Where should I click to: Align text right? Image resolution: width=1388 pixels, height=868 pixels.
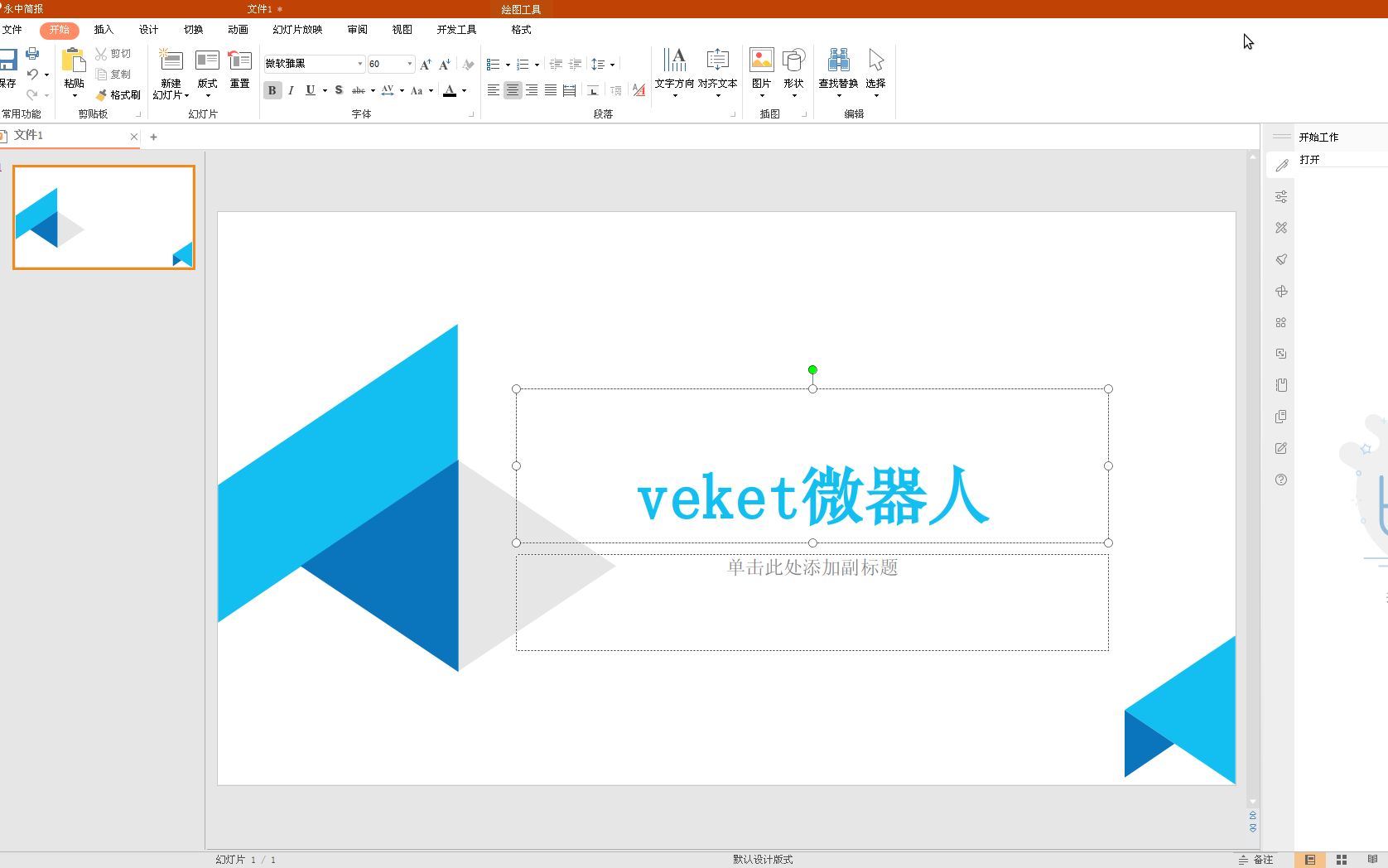click(532, 90)
